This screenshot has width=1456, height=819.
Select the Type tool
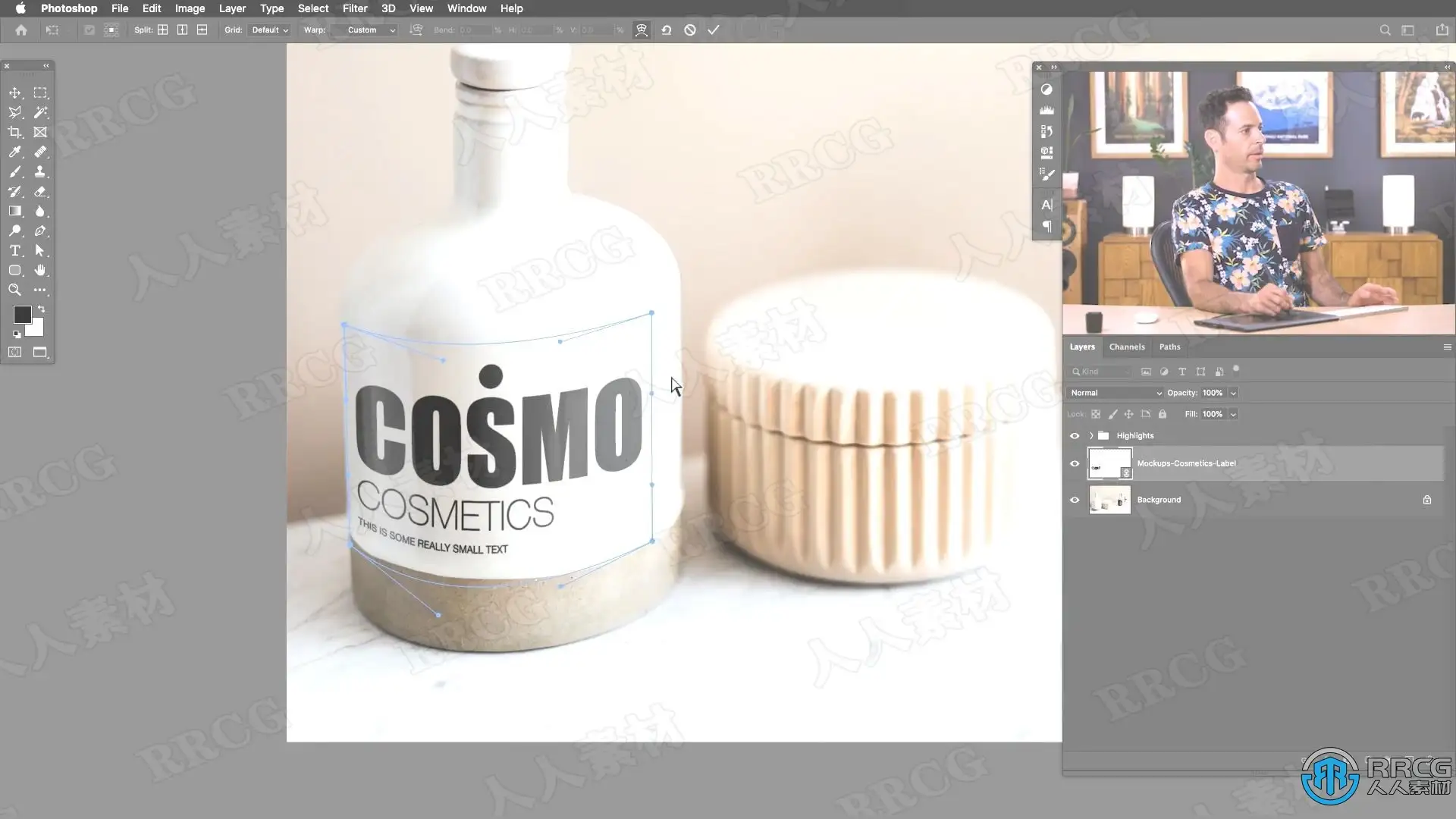point(15,250)
